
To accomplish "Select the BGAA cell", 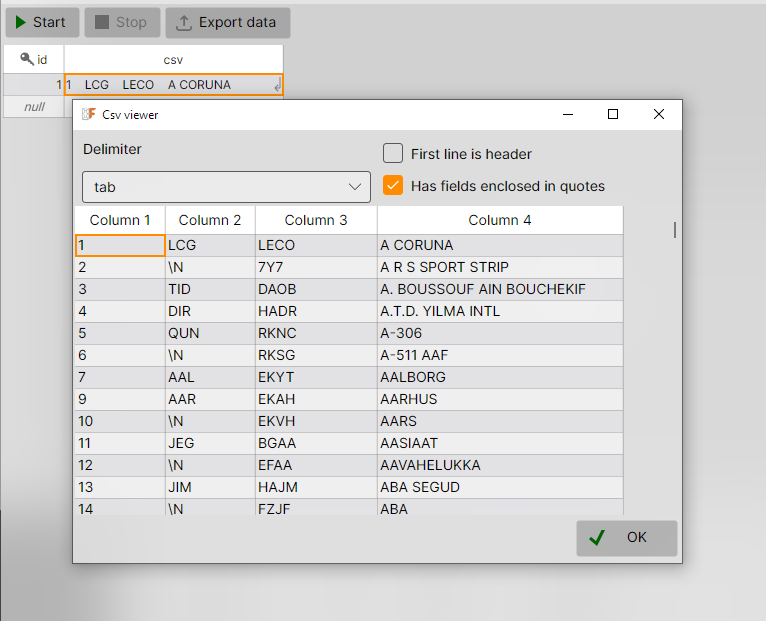I will click(x=316, y=443).
